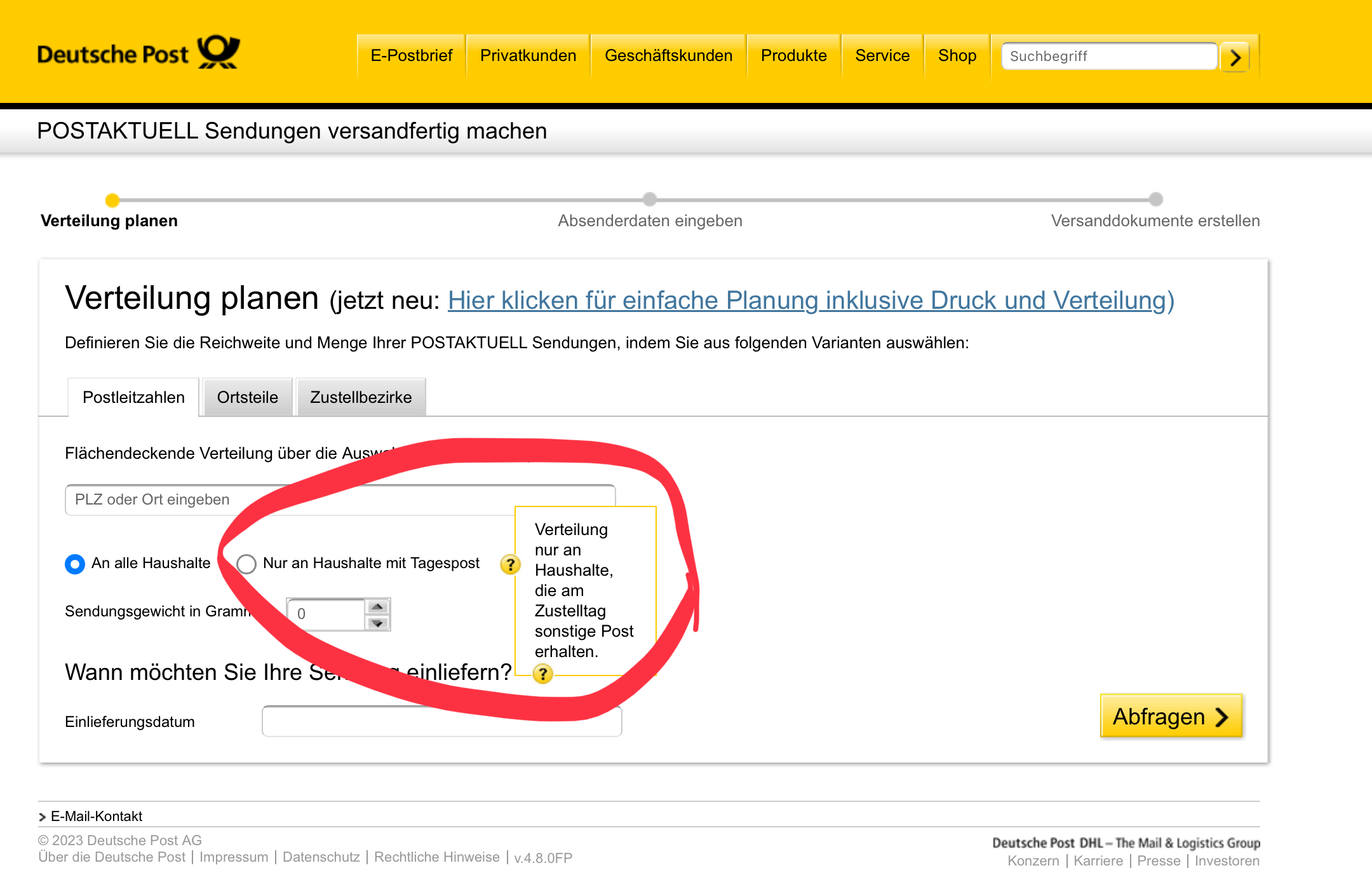Switch to the Ortsteile tab
This screenshot has width=1372, height=882.
tap(248, 397)
